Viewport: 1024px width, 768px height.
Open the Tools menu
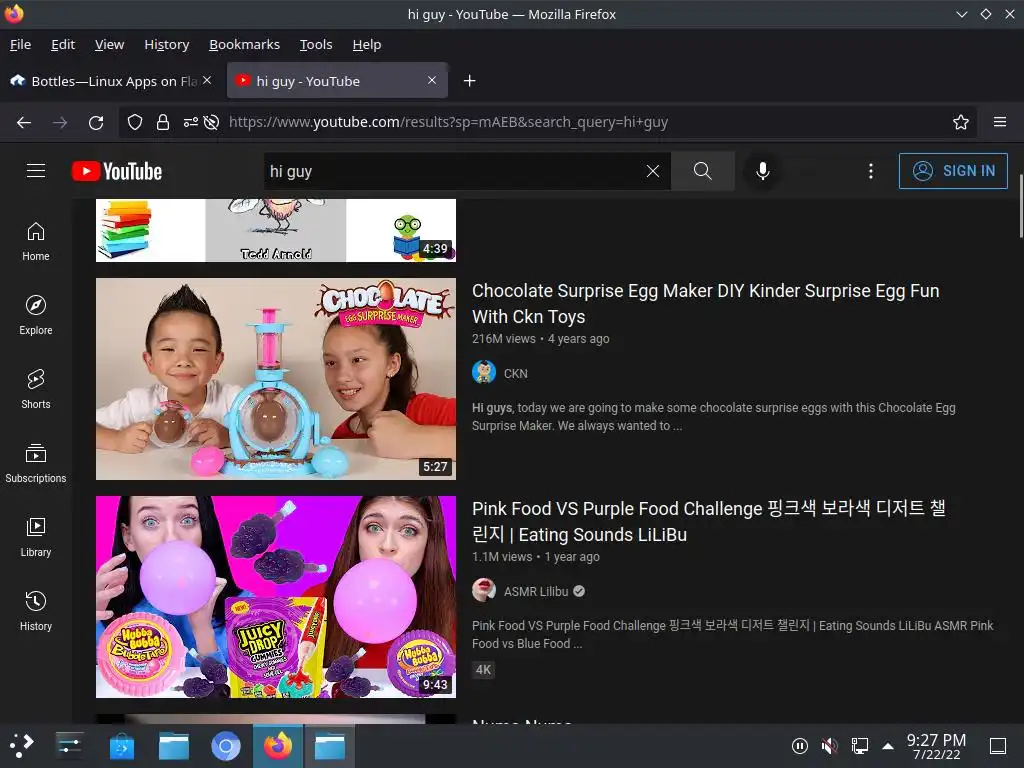[x=316, y=44]
